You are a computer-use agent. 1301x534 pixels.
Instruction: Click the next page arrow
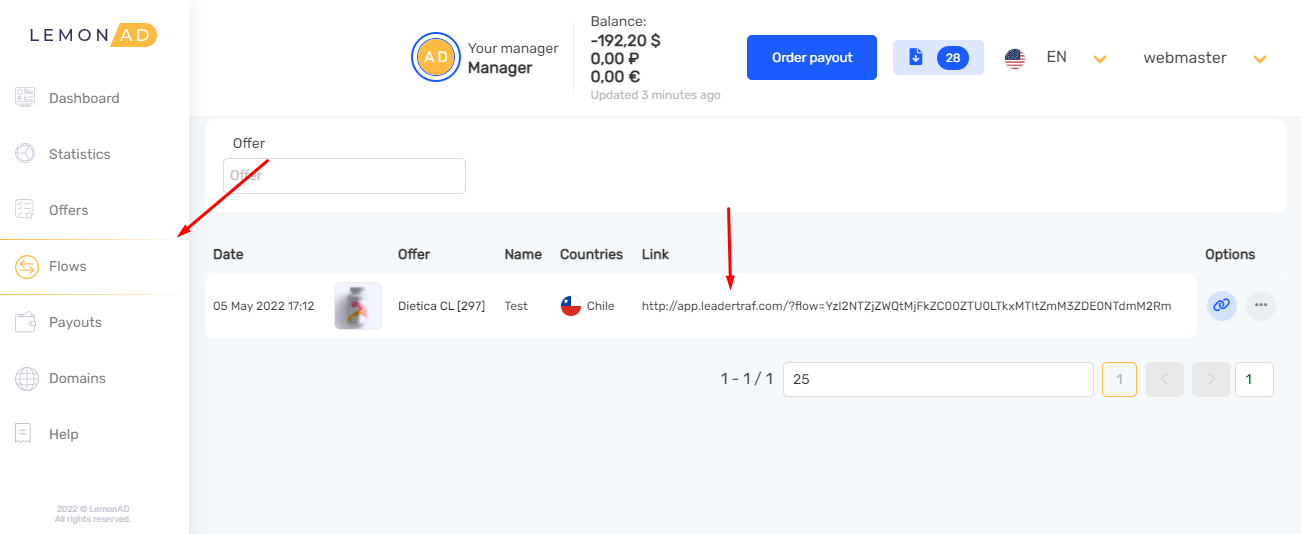click(1211, 379)
